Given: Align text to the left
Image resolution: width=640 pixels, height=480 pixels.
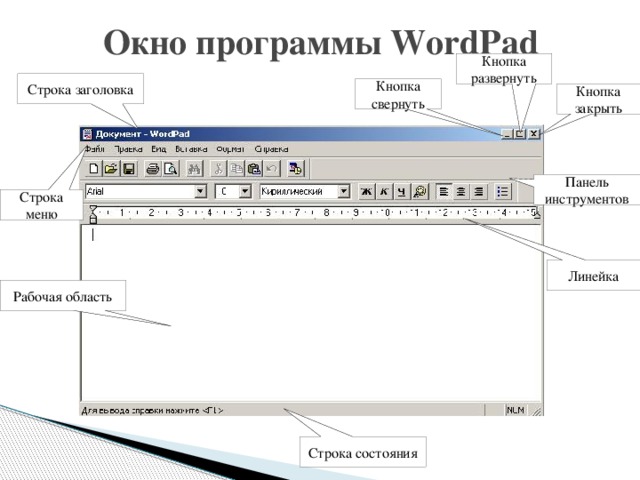Looking at the screenshot, I should (x=444, y=191).
